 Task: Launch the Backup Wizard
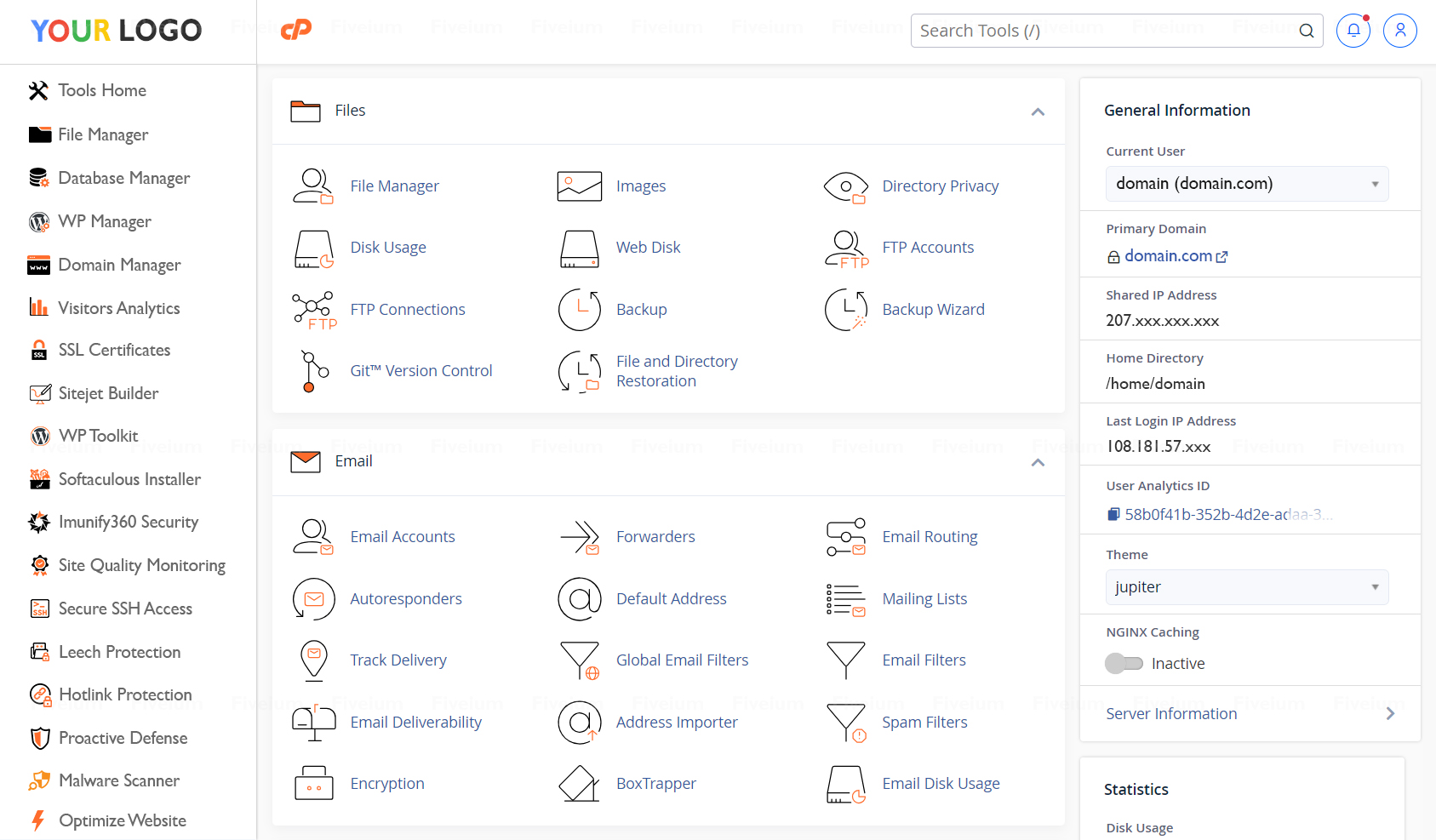point(933,309)
